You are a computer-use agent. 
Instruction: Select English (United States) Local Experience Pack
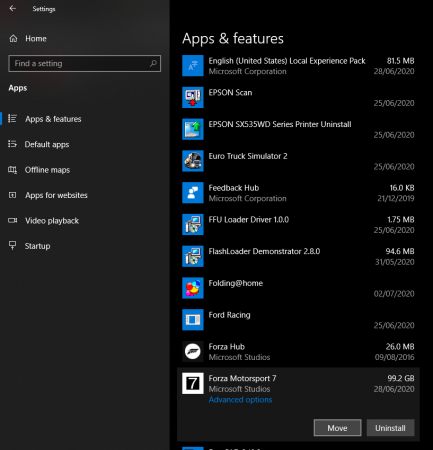(x=287, y=61)
